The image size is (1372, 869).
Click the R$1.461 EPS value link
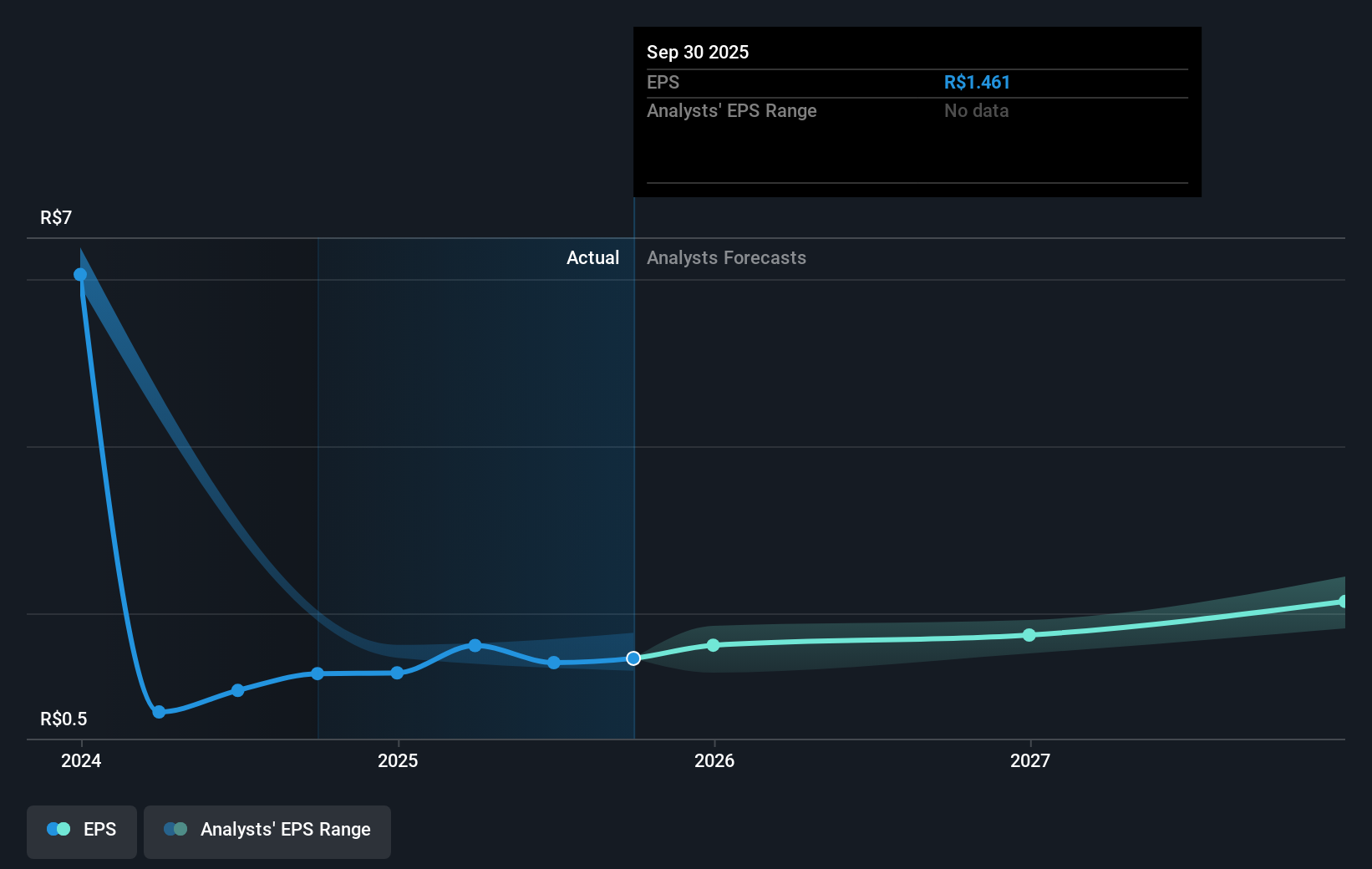click(x=976, y=82)
